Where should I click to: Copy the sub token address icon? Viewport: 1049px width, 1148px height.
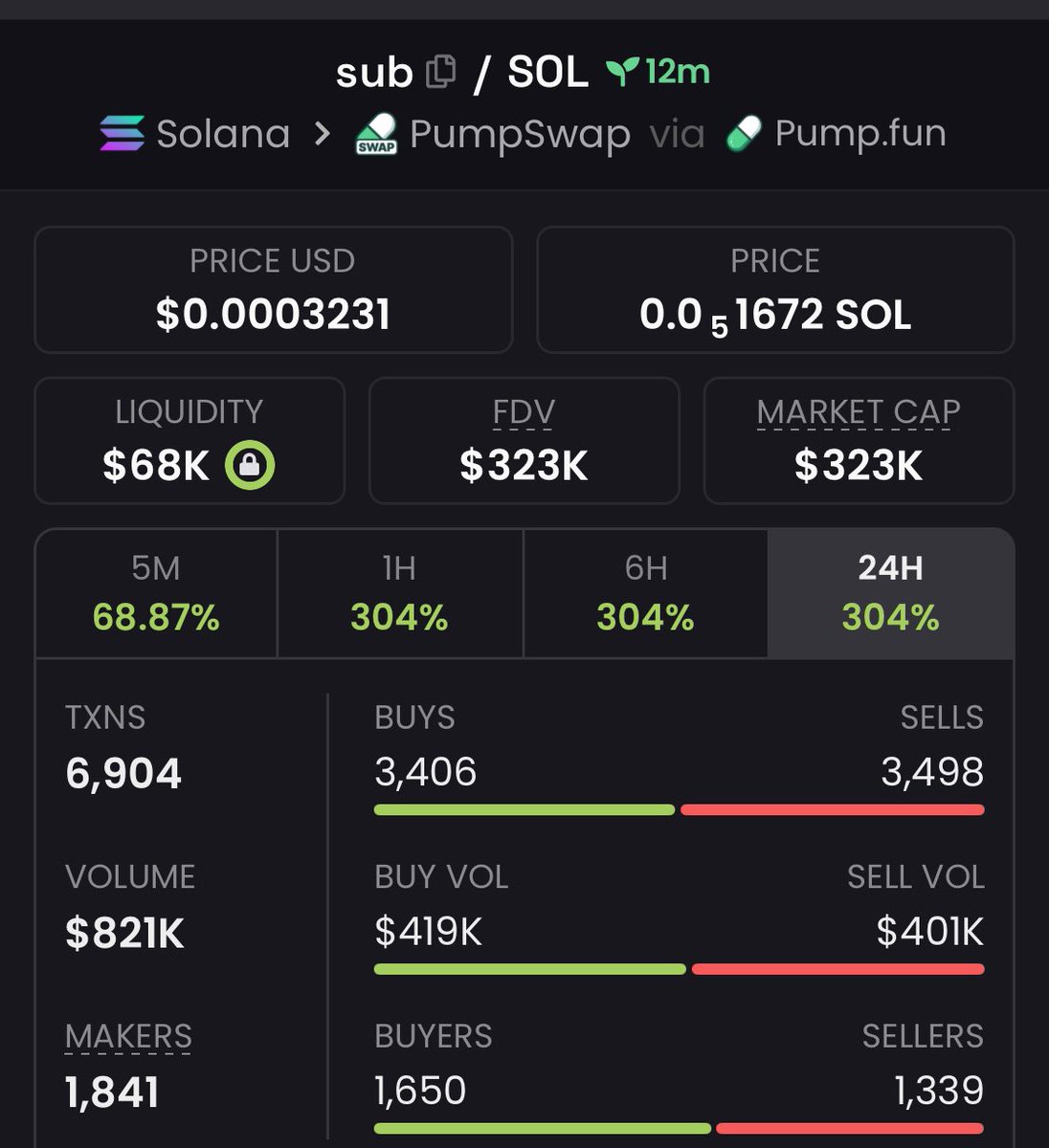(x=440, y=73)
